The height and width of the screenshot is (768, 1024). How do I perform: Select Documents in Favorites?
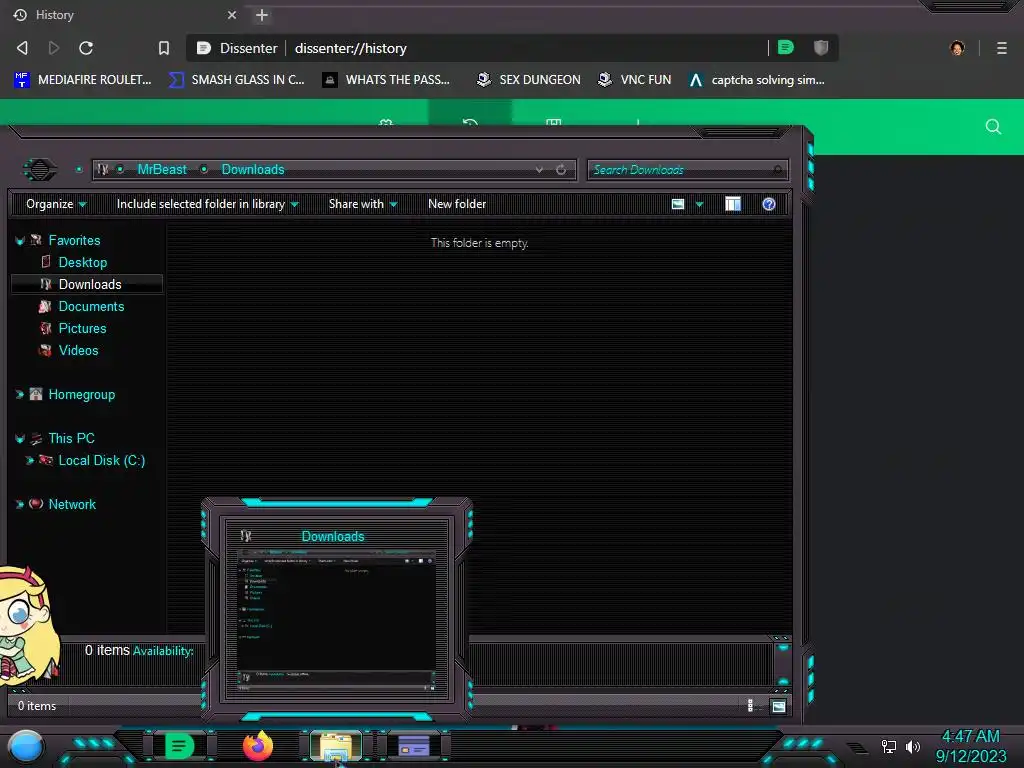(91, 306)
